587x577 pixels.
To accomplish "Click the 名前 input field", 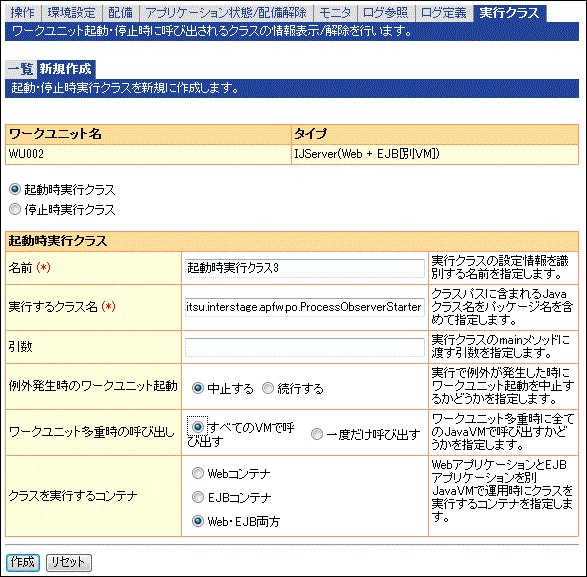I will coord(305,268).
